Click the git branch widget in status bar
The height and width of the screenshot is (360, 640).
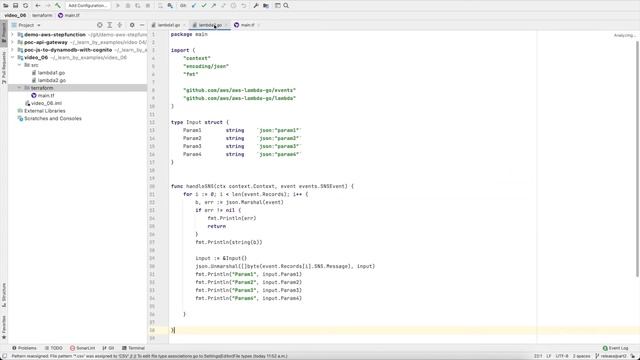tap(611, 356)
